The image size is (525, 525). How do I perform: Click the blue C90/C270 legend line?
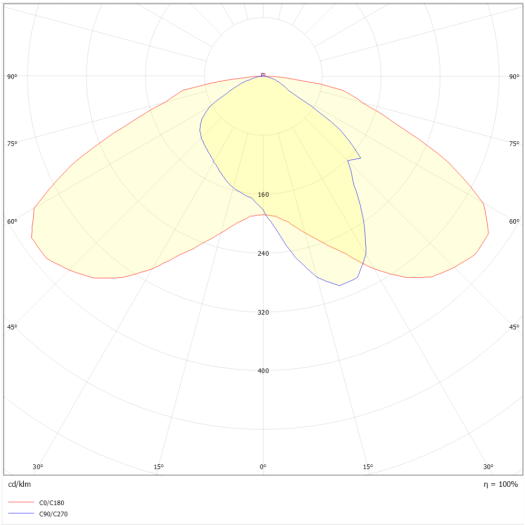click(x=21, y=513)
